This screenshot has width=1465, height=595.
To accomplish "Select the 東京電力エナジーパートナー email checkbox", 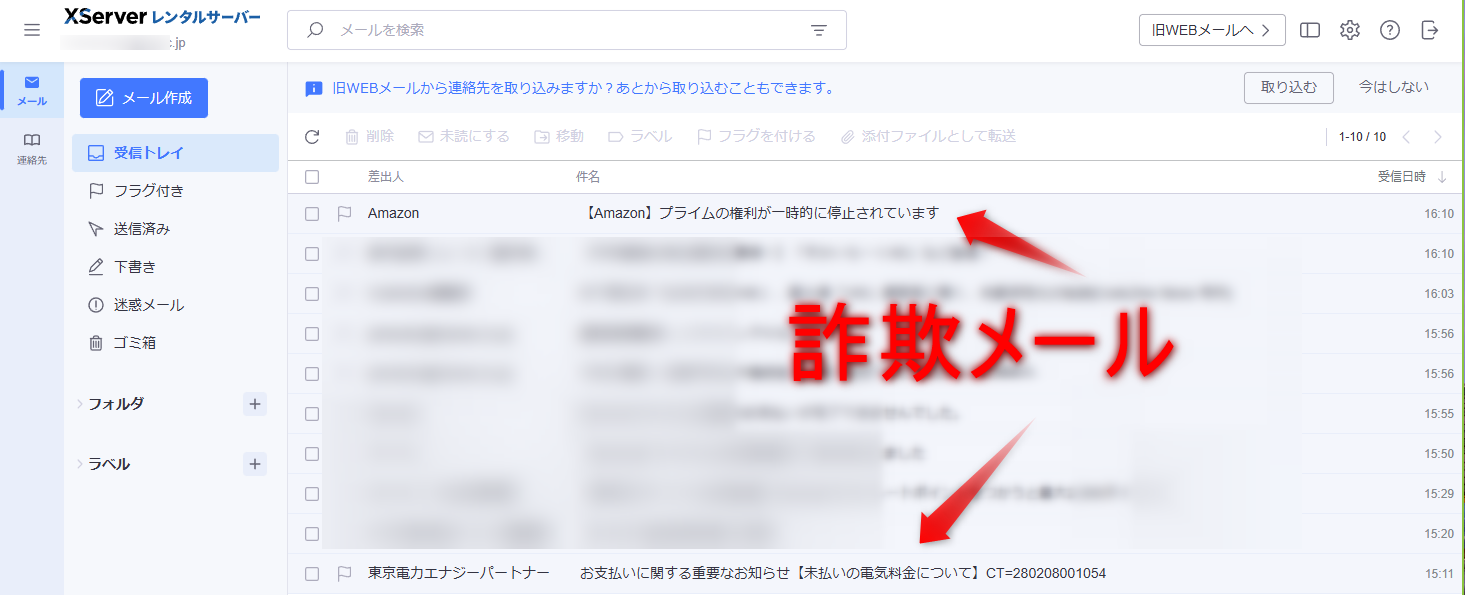I will tap(312, 574).
